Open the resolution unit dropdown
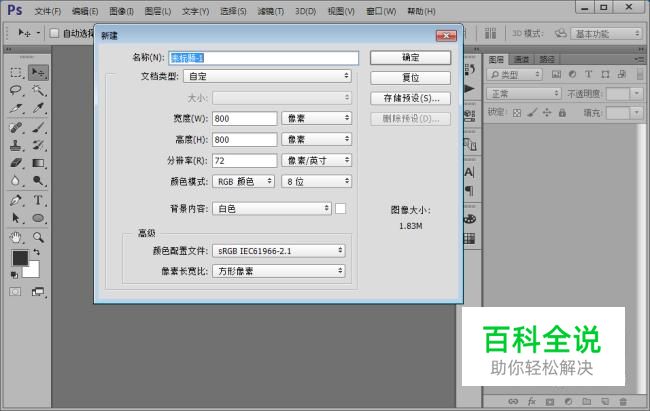This screenshot has width=650, height=411. point(317,161)
